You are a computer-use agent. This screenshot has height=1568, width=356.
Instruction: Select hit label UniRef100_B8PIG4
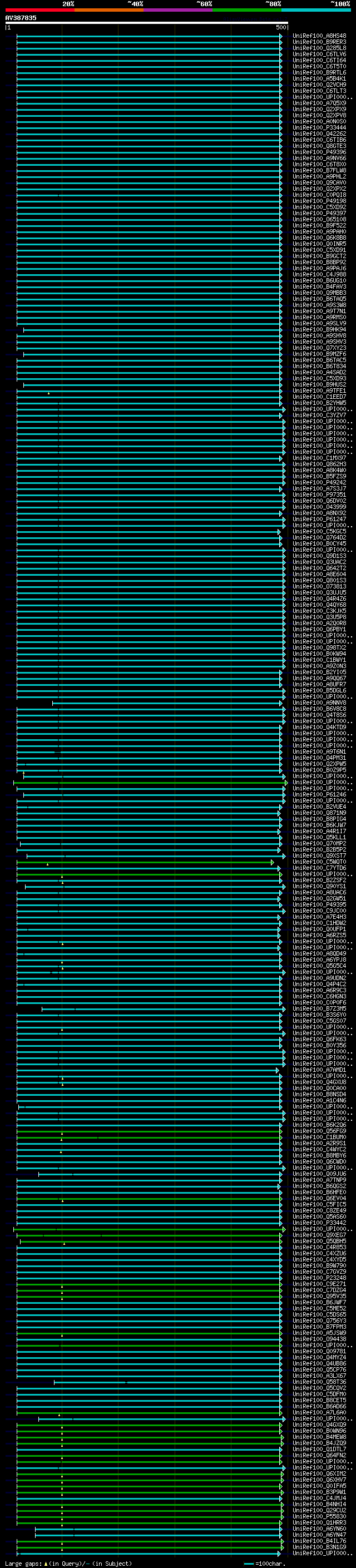point(319,819)
